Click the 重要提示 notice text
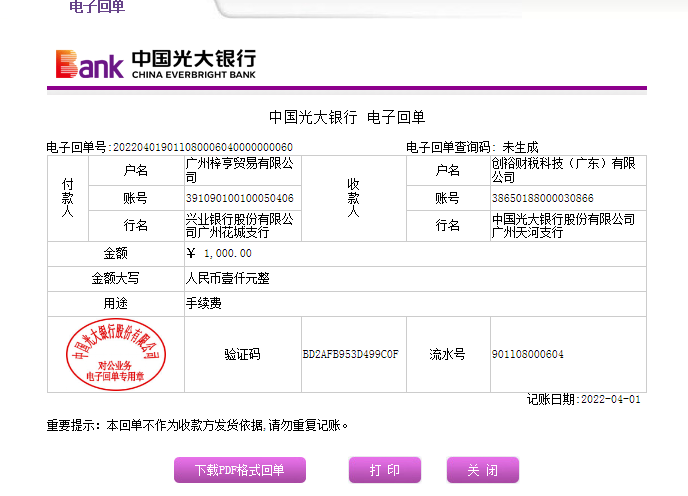 pos(197,425)
